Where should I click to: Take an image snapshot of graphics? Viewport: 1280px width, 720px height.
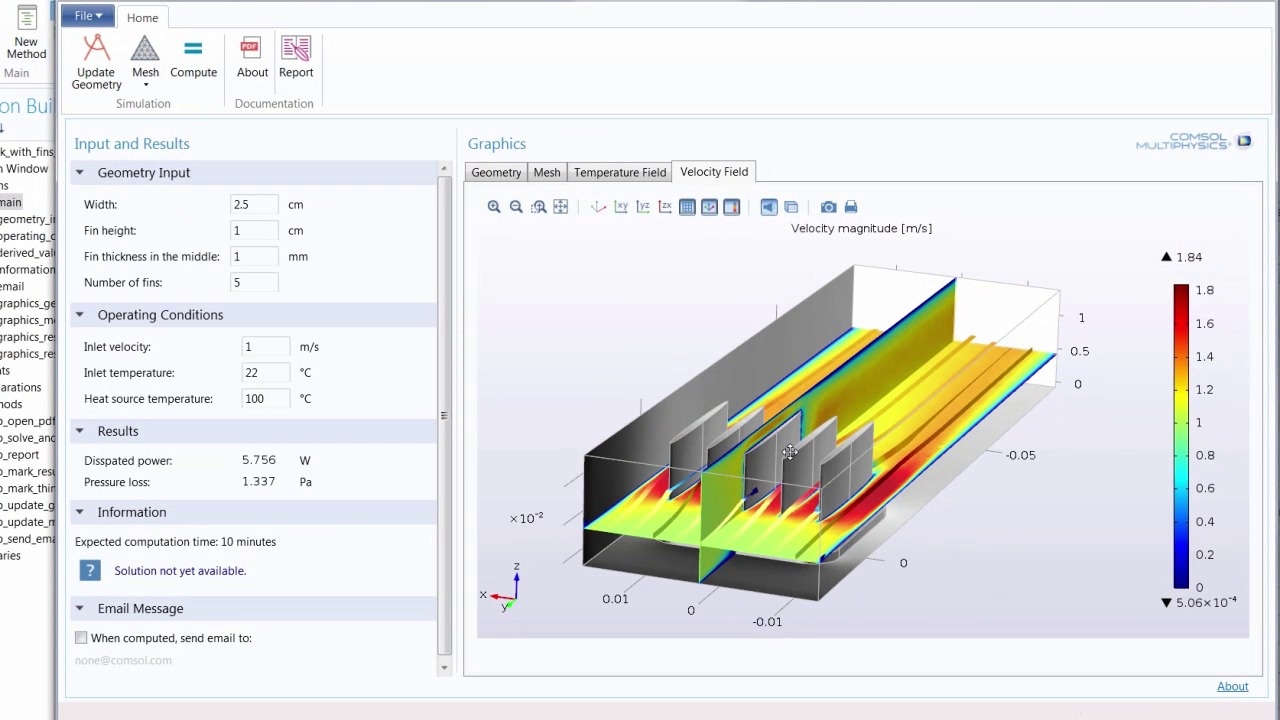(828, 207)
